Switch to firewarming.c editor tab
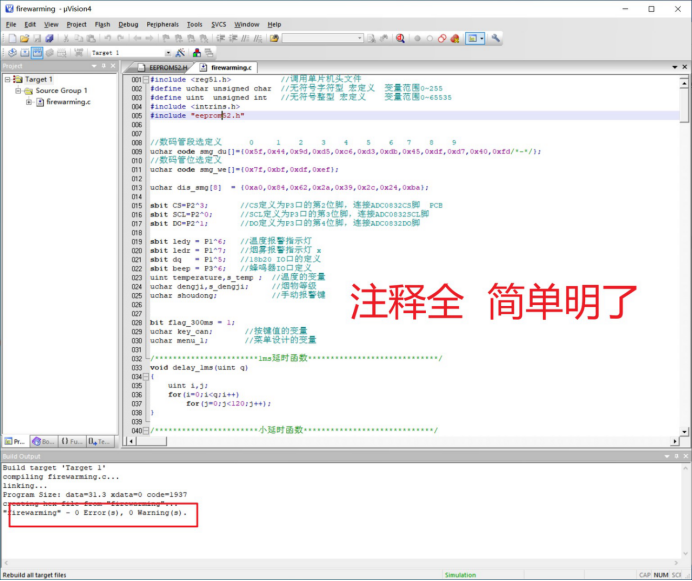Image resolution: width=692 pixels, height=581 pixels. coord(227,68)
